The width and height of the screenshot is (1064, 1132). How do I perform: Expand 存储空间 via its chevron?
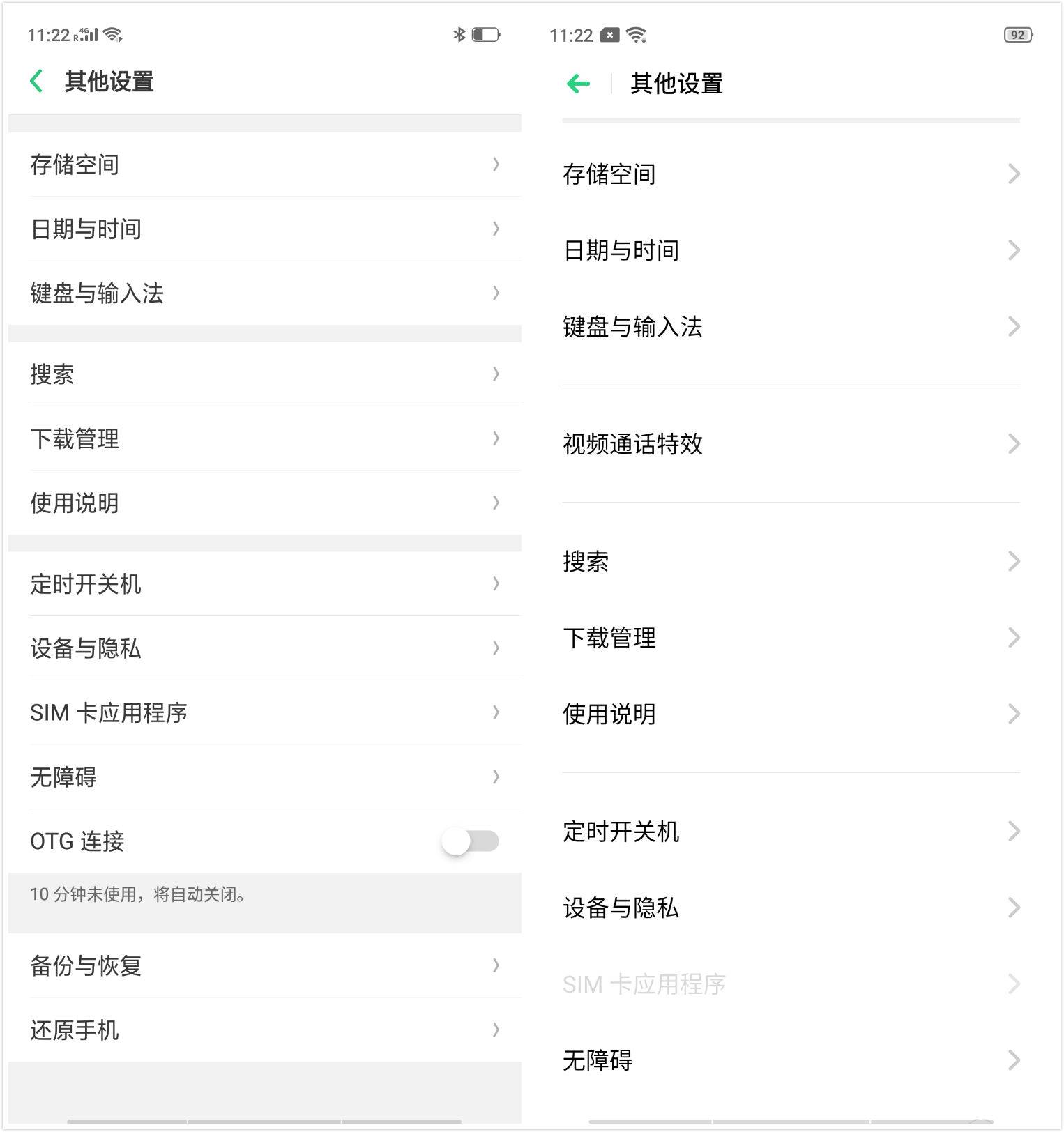(495, 165)
